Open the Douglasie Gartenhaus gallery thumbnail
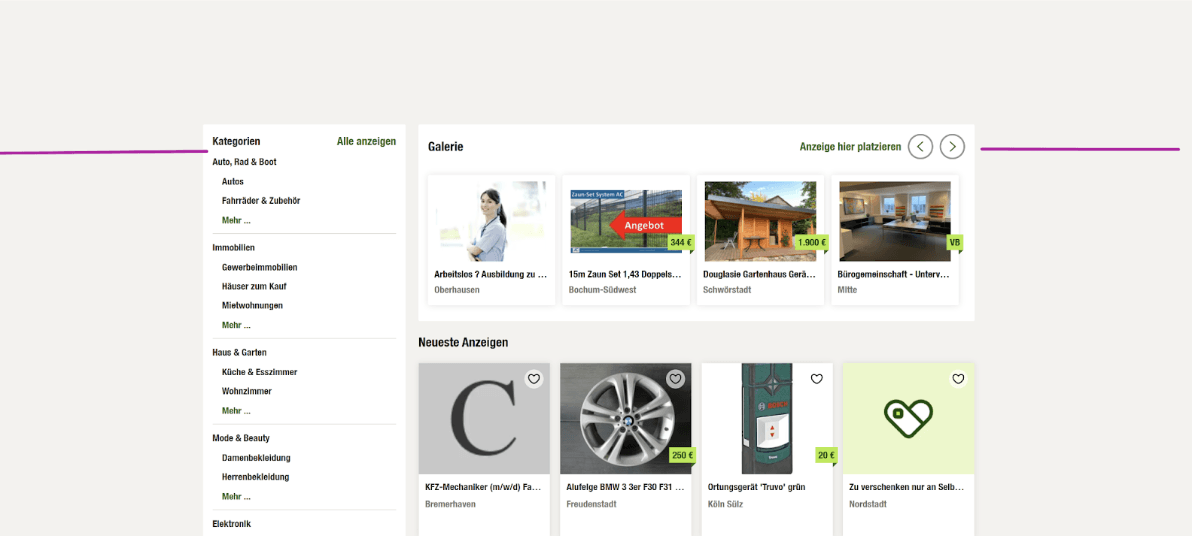The image size is (1192, 536). (x=760, y=220)
